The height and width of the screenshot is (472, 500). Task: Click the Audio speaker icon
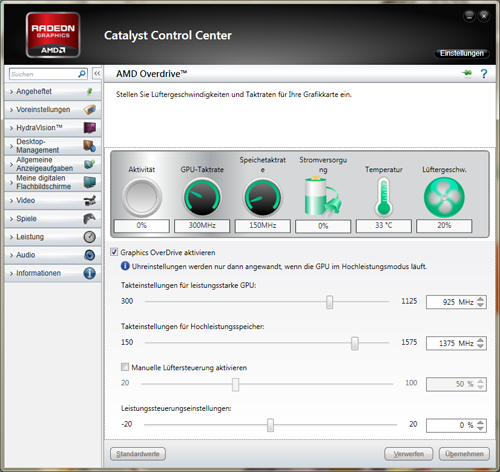point(89,255)
